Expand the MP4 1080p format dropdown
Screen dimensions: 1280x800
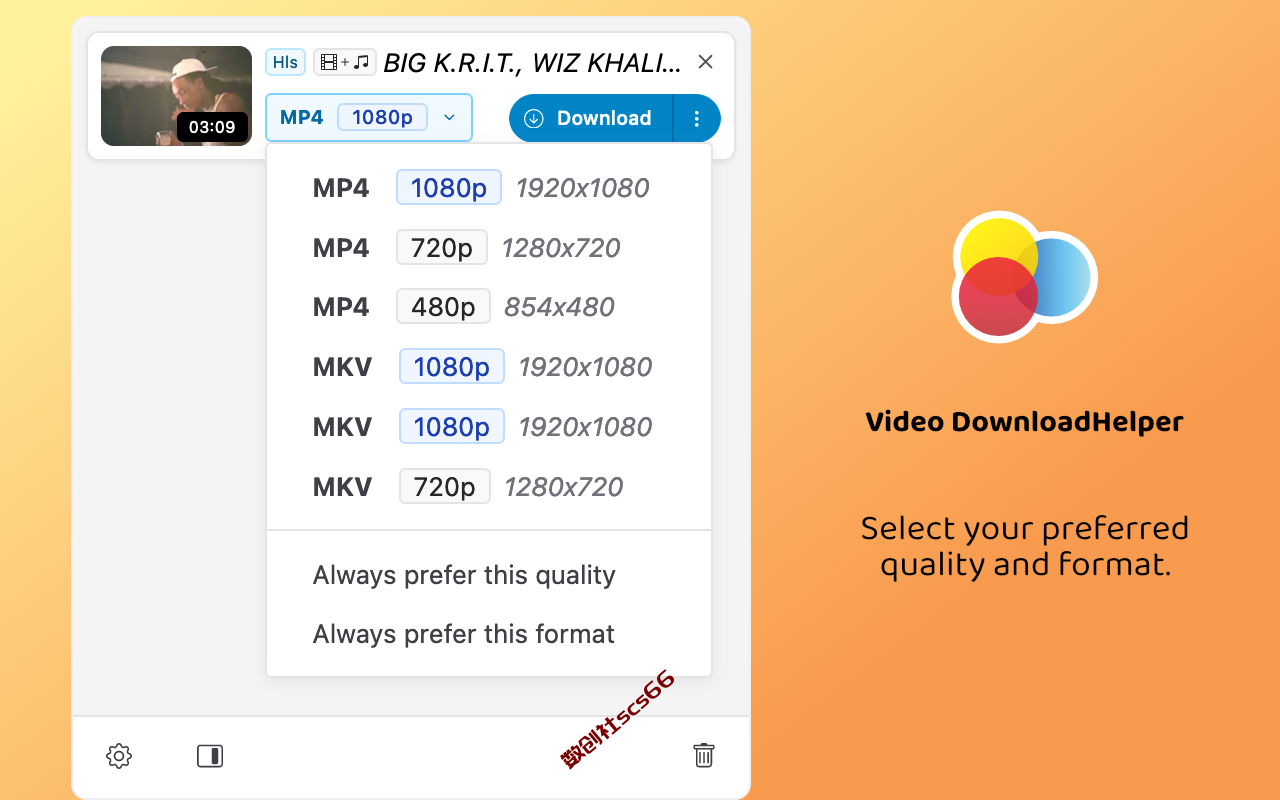[x=369, y=118]
